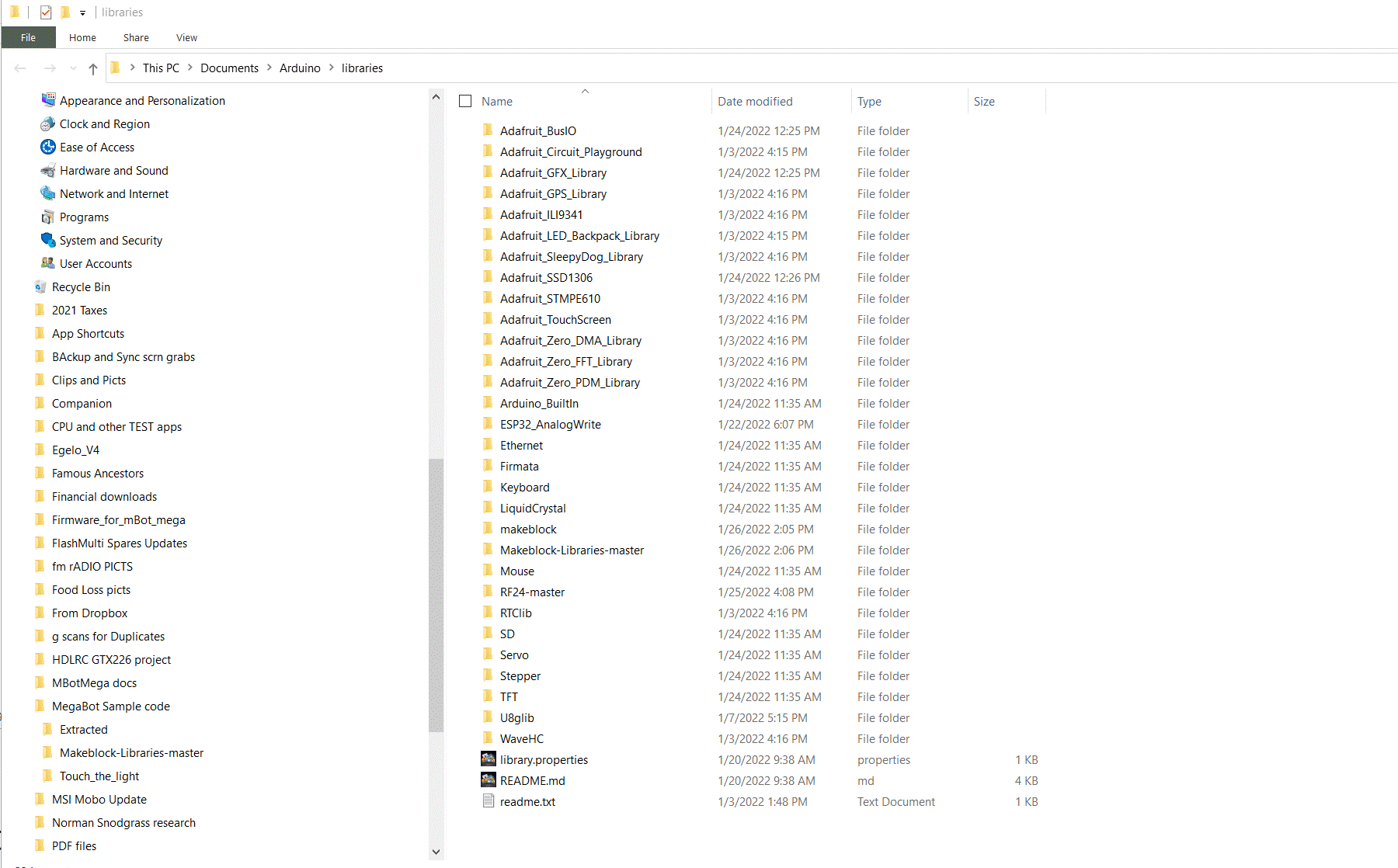
Task: Click the Network and Internet icon
Action: pyautogui.click(x=48, y=193)
